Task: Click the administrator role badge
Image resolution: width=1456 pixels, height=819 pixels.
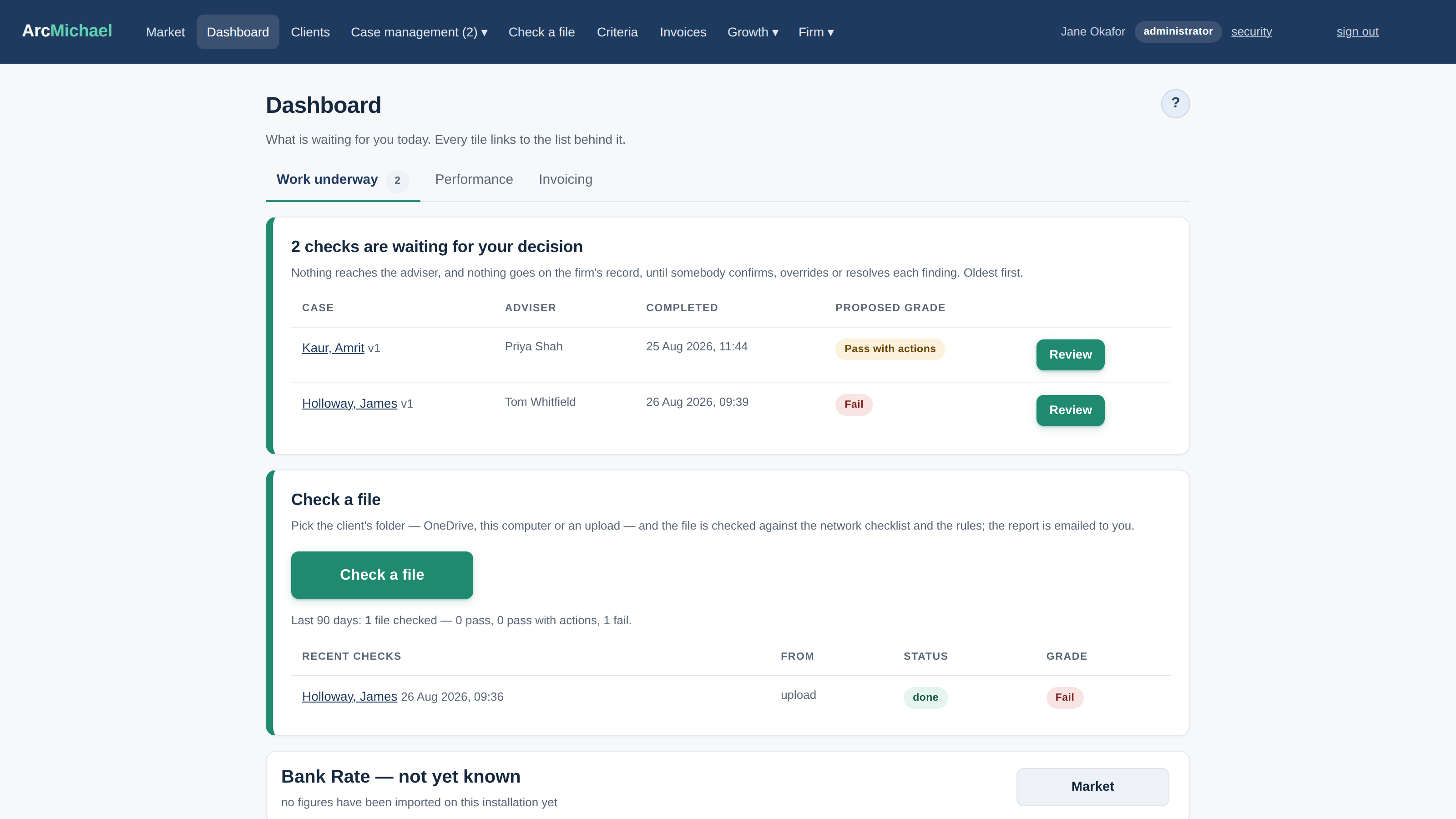Action: pos(1178,32)
